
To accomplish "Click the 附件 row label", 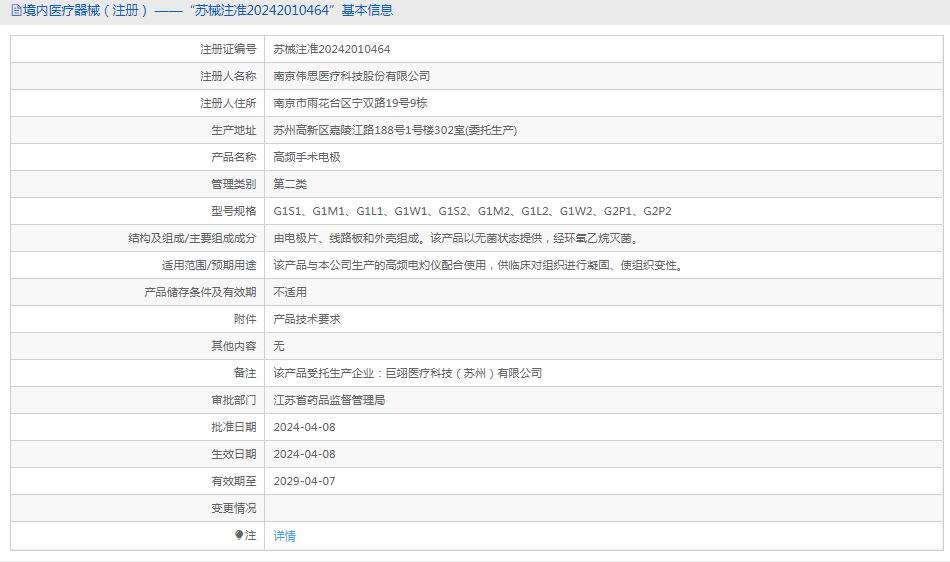I will (x=245, y=320).
